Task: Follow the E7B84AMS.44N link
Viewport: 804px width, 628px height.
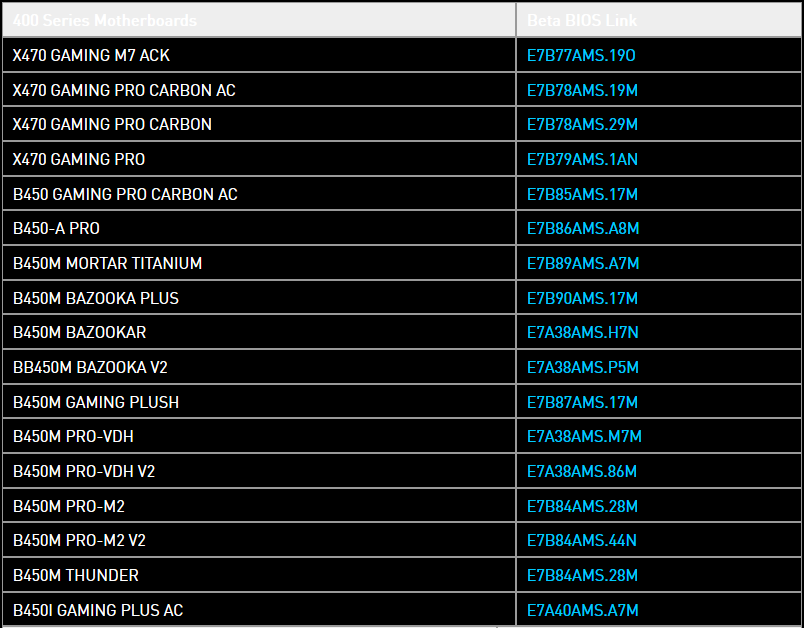Action: coord(581,541)
